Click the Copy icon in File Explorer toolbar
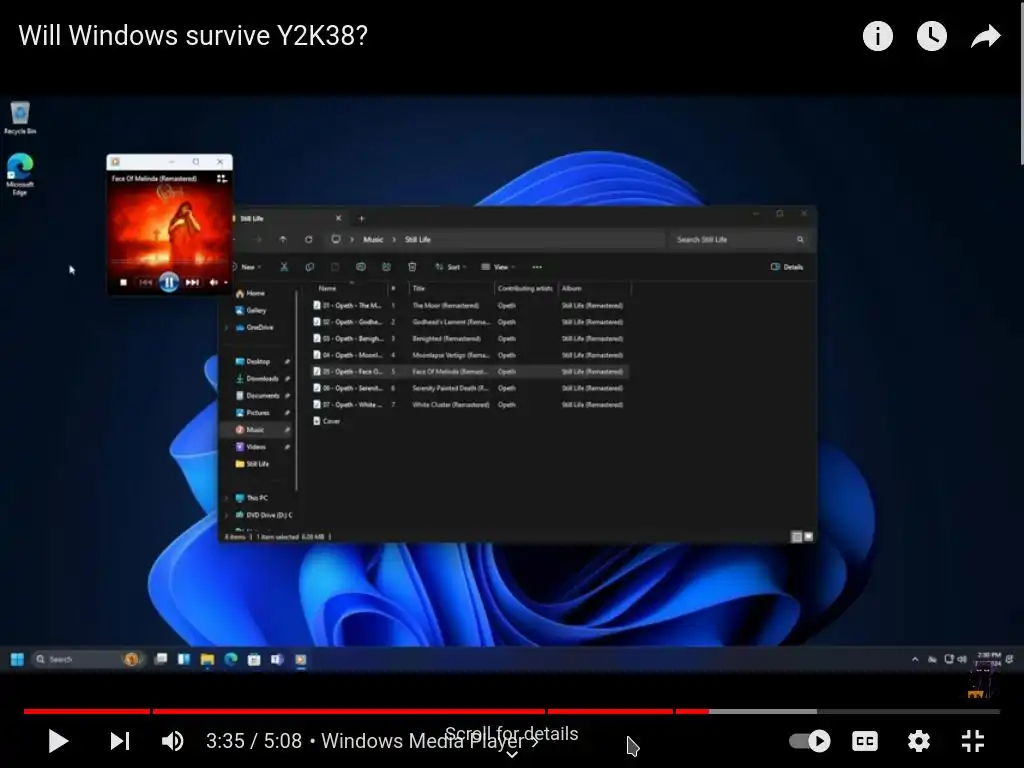Screen dimensions: 1024x768 coord(310,267)
